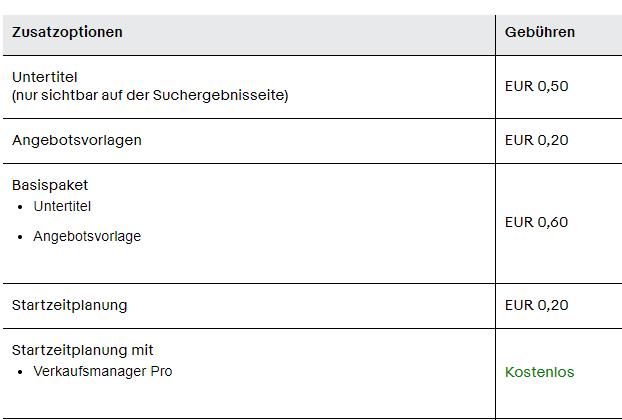
Task: Click Untertitel bullet item under Basispaket
Action: (62, 206)
